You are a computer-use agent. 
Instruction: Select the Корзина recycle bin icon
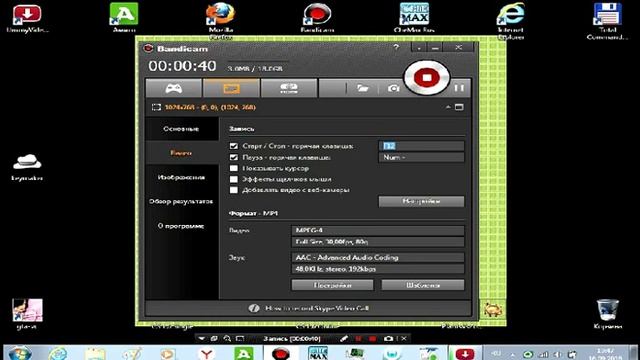pyautogui.click(x=607, y=313)
